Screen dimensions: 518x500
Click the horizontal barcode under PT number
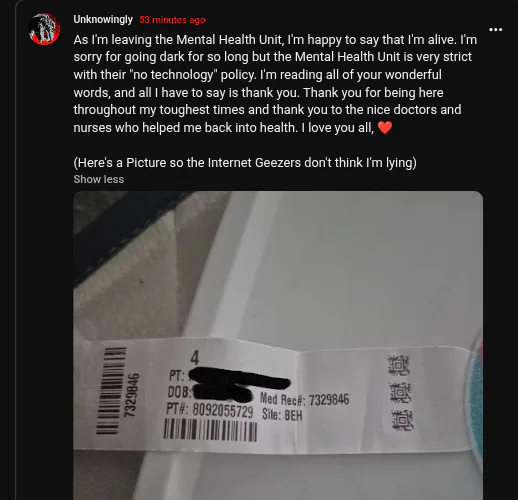[x=210, y=430]
